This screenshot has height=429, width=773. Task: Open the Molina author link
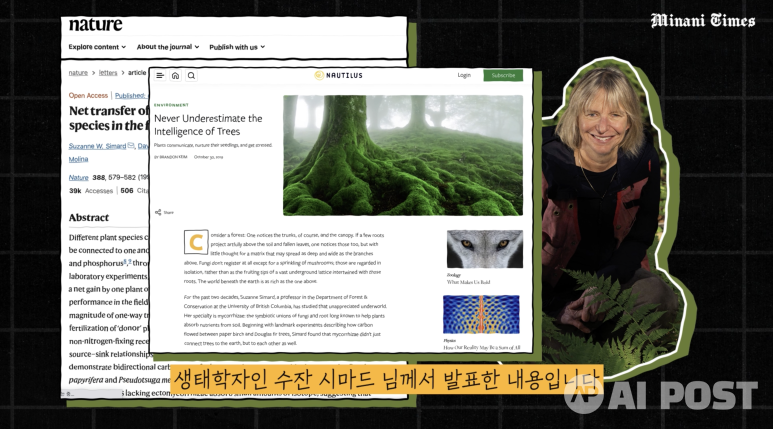click(78, 159)
